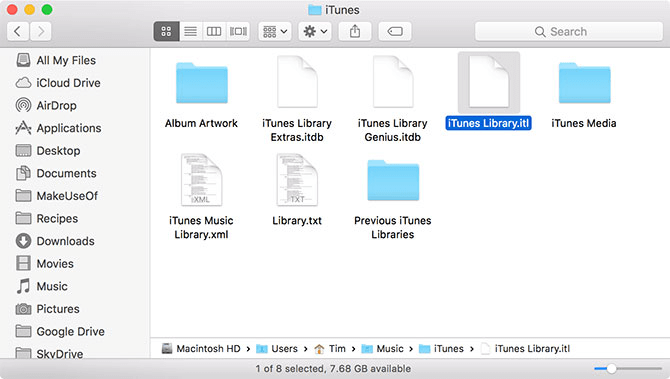This screenshot has width=670, height=379.
Task: Click the iTunes folder icon in title bar
Action: [x=315, y=10]
